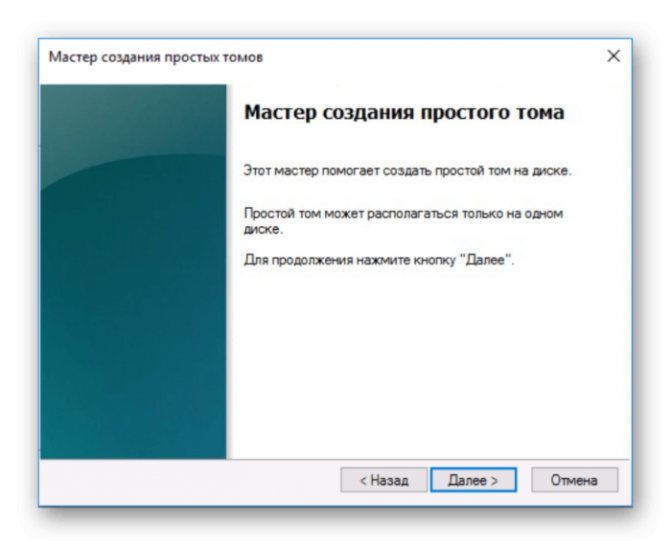Click the "Далее >" button
The width and height of the screenshot is (671, 546).
(473, 480)
